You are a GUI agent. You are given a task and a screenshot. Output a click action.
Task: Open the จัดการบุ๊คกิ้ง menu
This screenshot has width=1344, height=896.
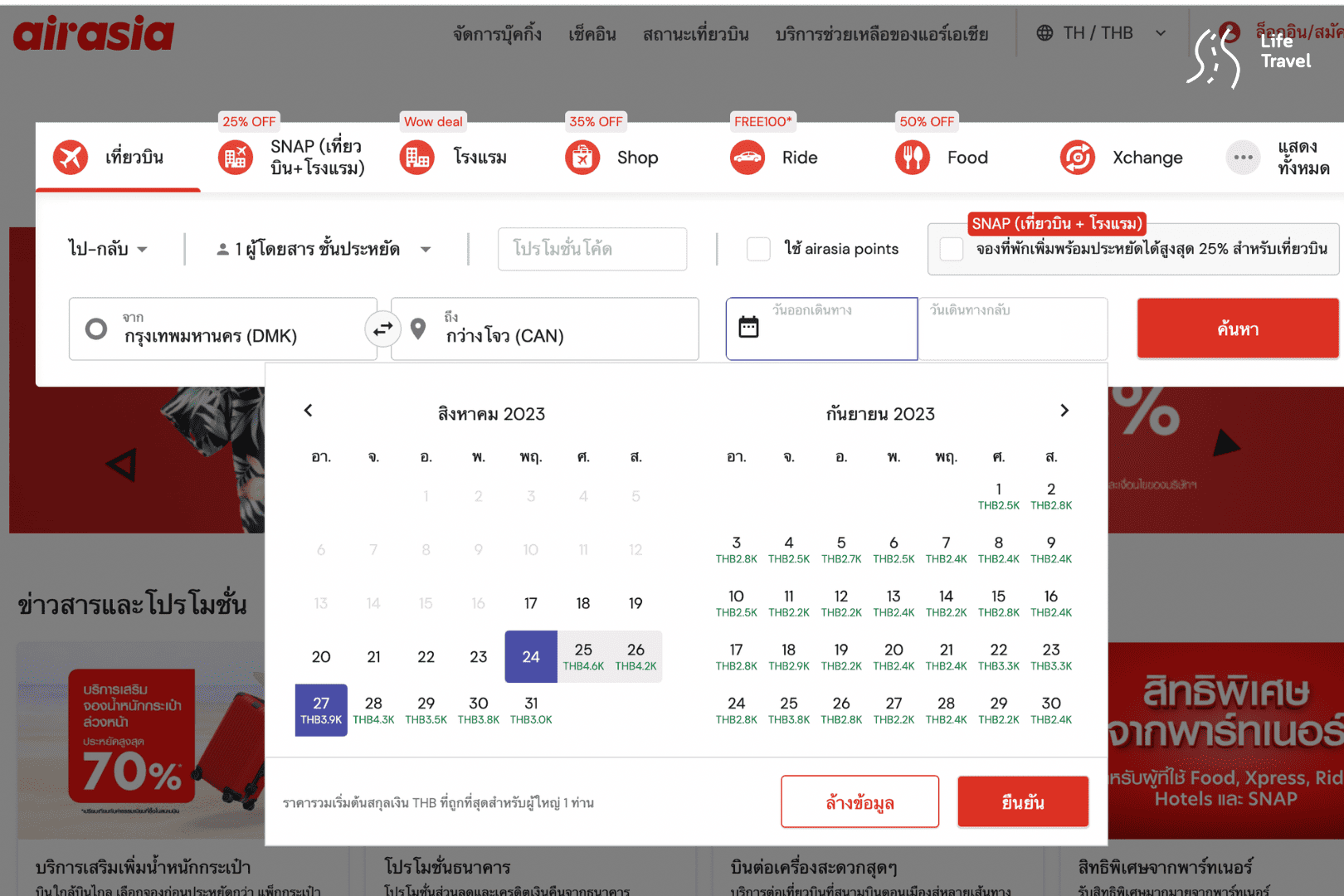click(x=497, y=34)
